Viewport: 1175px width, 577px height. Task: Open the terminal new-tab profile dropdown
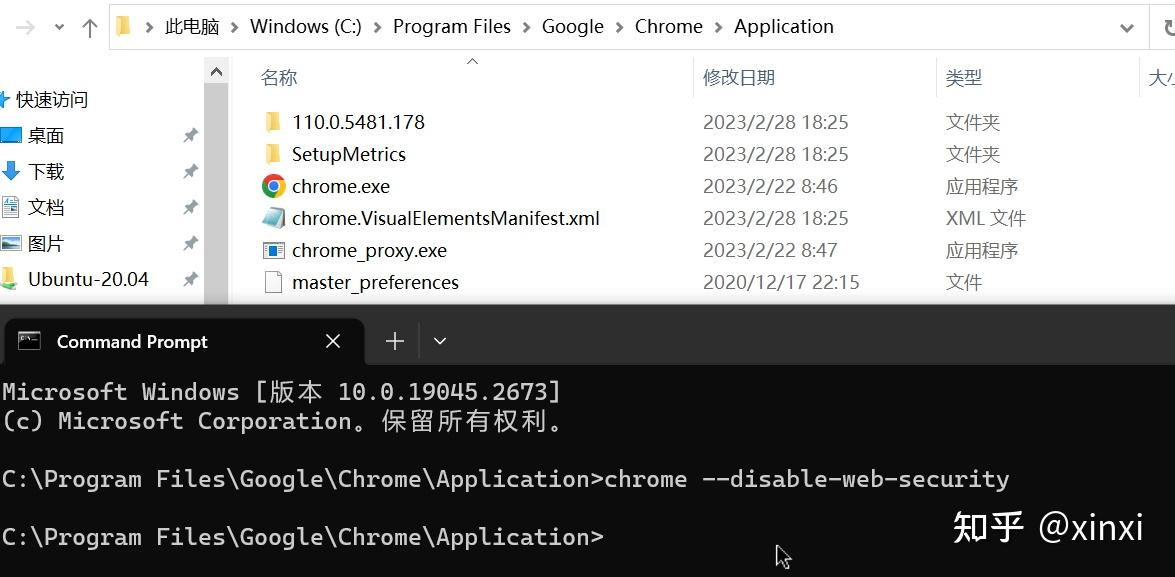coord(440,342)
